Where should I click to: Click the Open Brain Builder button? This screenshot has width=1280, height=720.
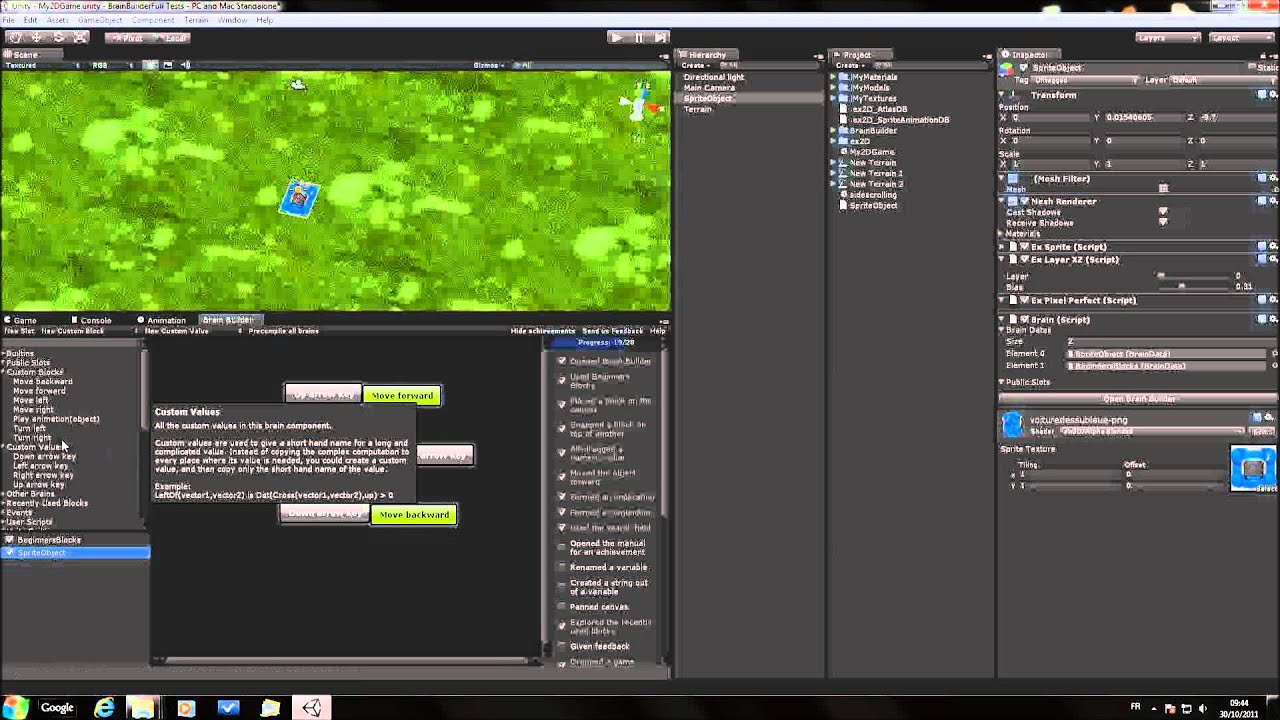point(1138,399)
